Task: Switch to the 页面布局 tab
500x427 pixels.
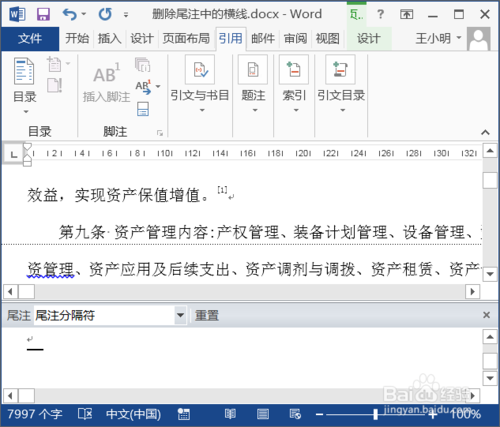Action: (x=186, y=39)
